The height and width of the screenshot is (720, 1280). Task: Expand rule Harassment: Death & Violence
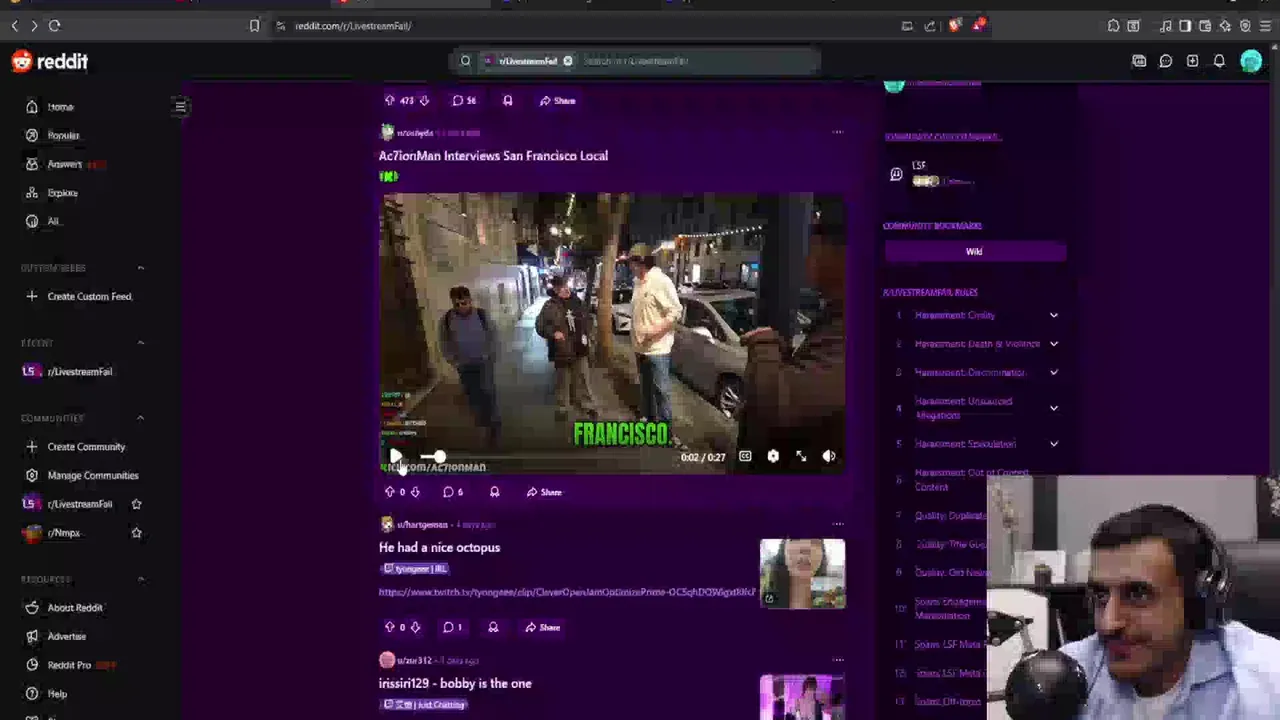(x=1053, y=344)
